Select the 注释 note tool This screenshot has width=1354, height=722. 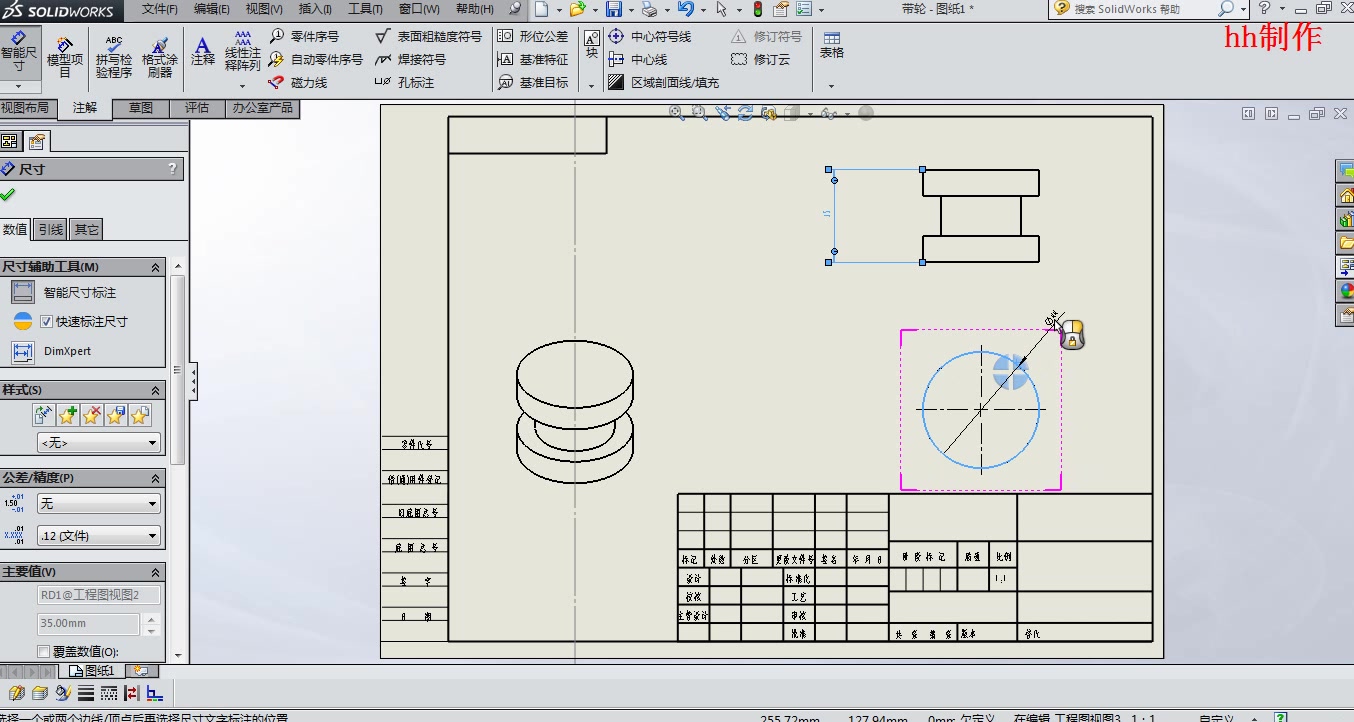point(203,55)
